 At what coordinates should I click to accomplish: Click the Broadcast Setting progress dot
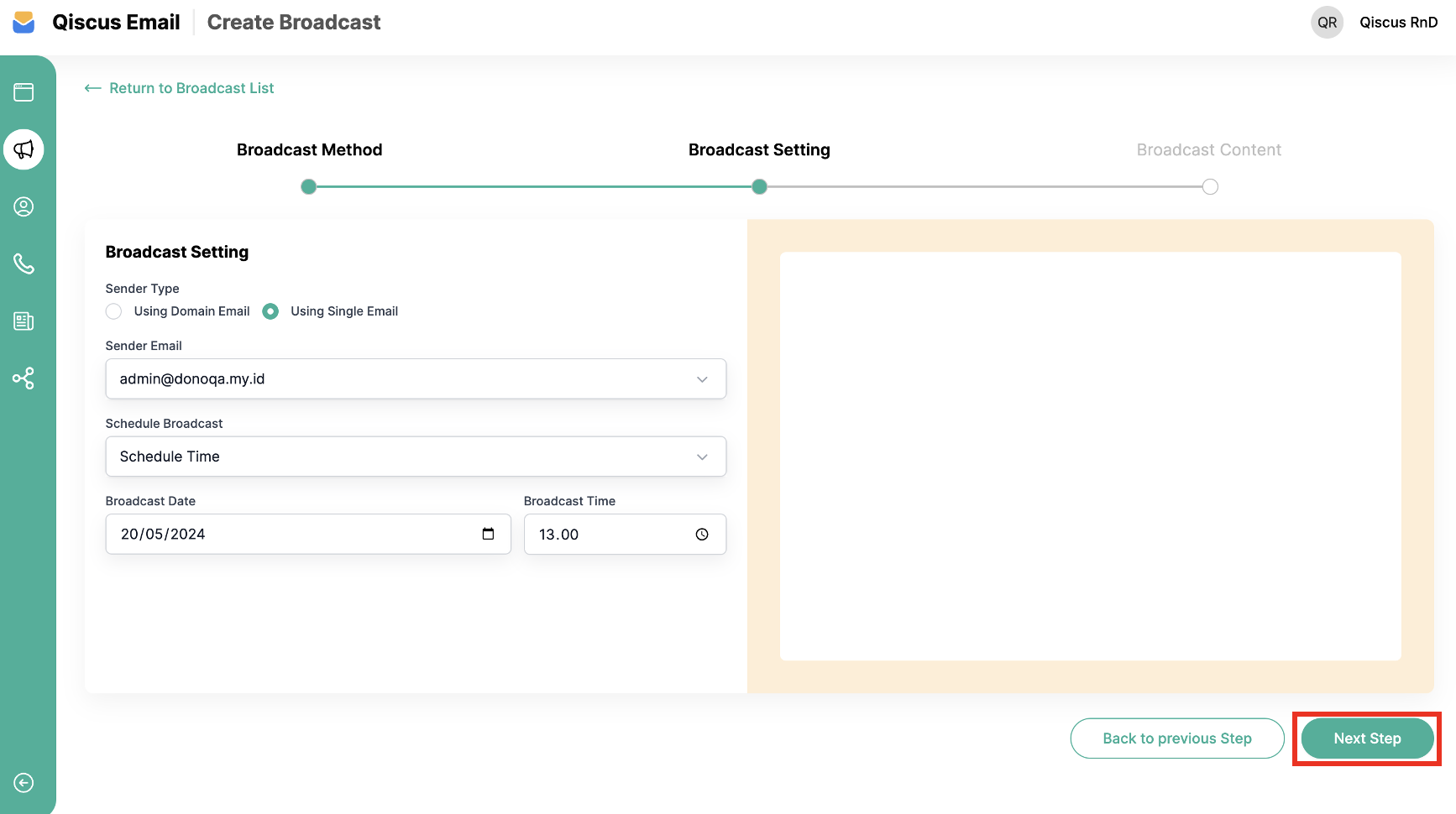759,186
